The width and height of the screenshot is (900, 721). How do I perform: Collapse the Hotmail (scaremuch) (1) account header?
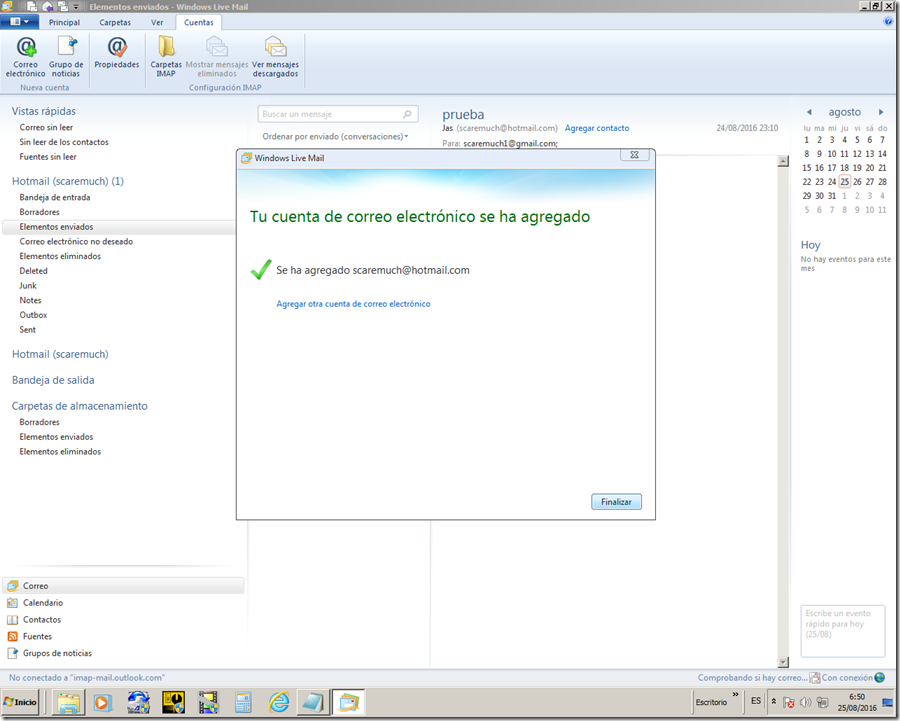68,181
